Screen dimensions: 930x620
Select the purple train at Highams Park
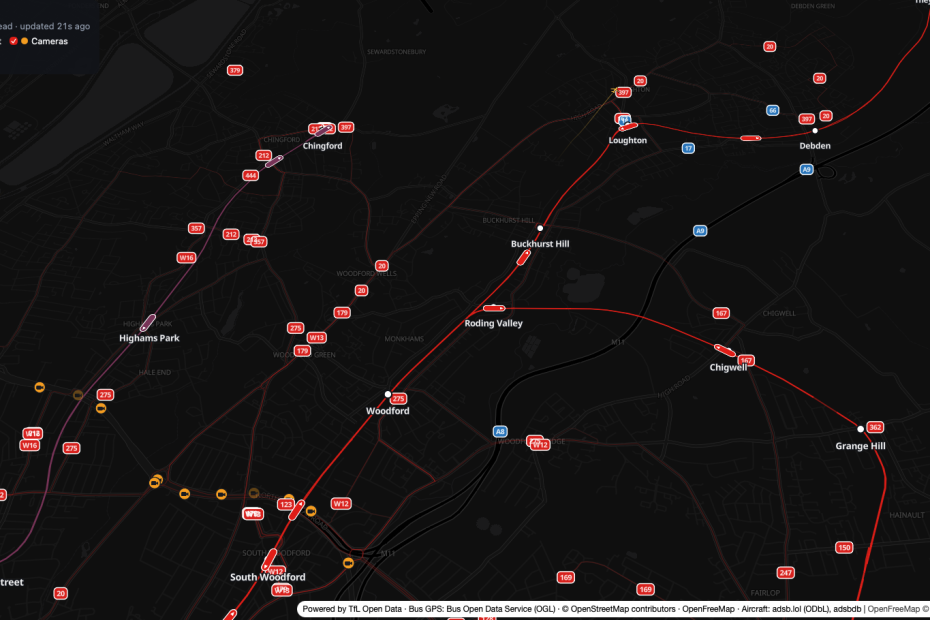pos(148,323)
